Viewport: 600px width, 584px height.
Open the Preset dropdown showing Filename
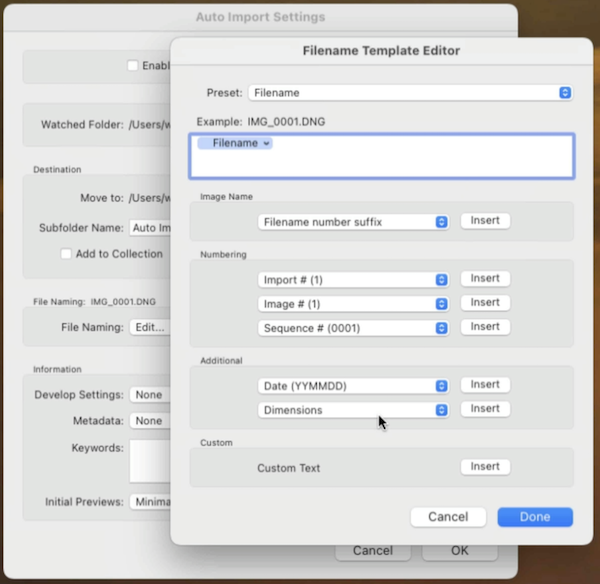410,93
